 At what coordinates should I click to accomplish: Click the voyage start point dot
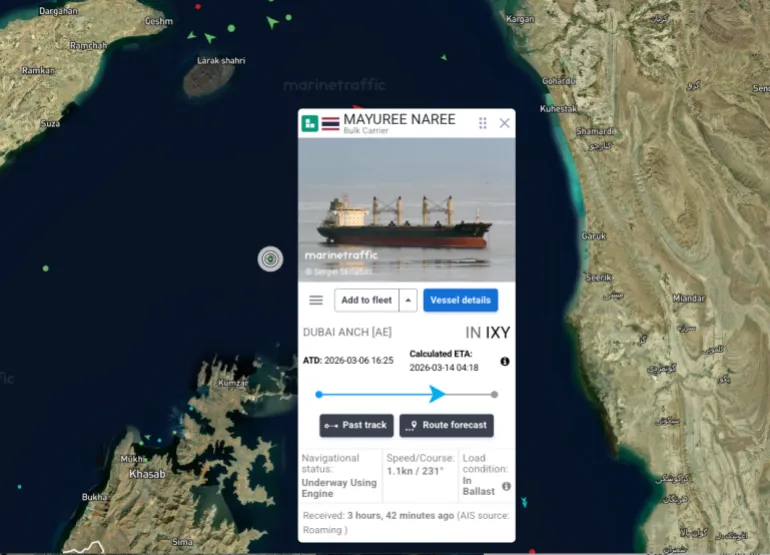pos(319,394)
